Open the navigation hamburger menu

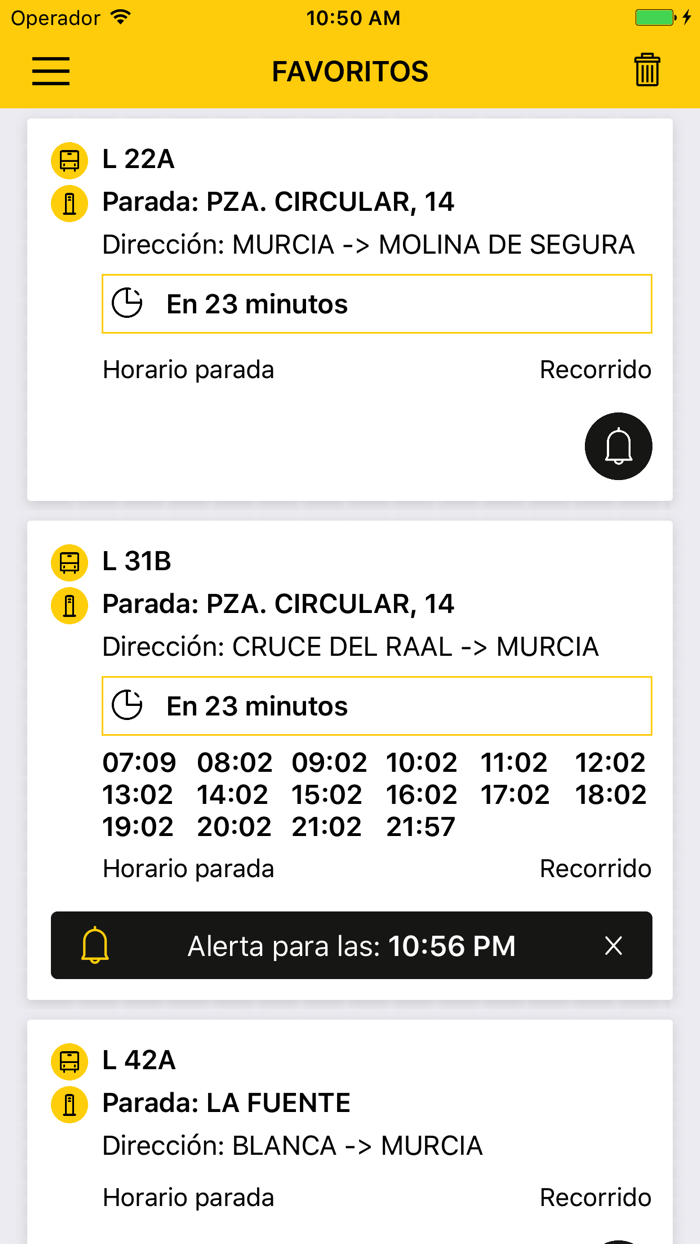[50, 71]
